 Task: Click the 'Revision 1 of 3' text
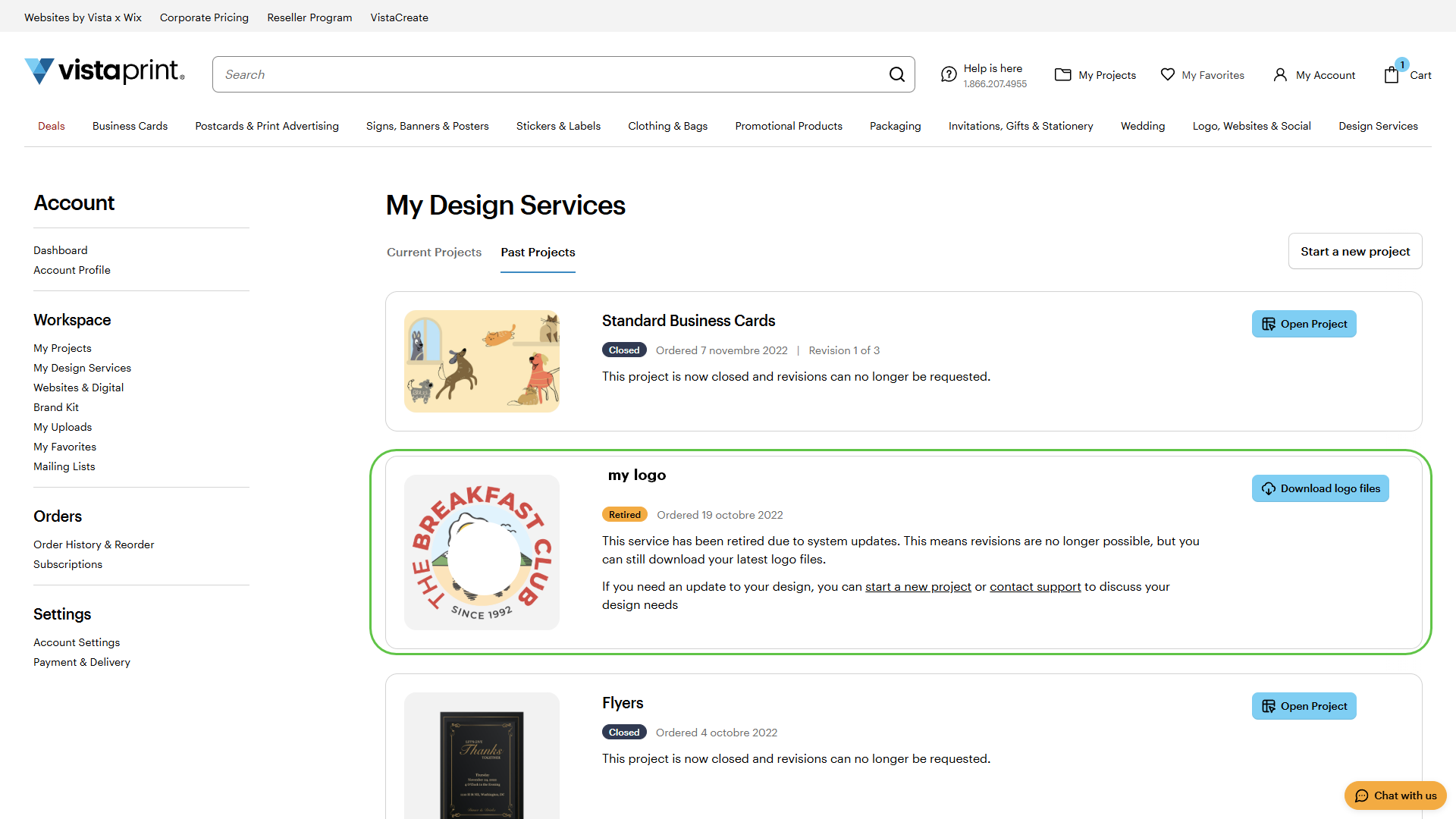coord(844,350)
